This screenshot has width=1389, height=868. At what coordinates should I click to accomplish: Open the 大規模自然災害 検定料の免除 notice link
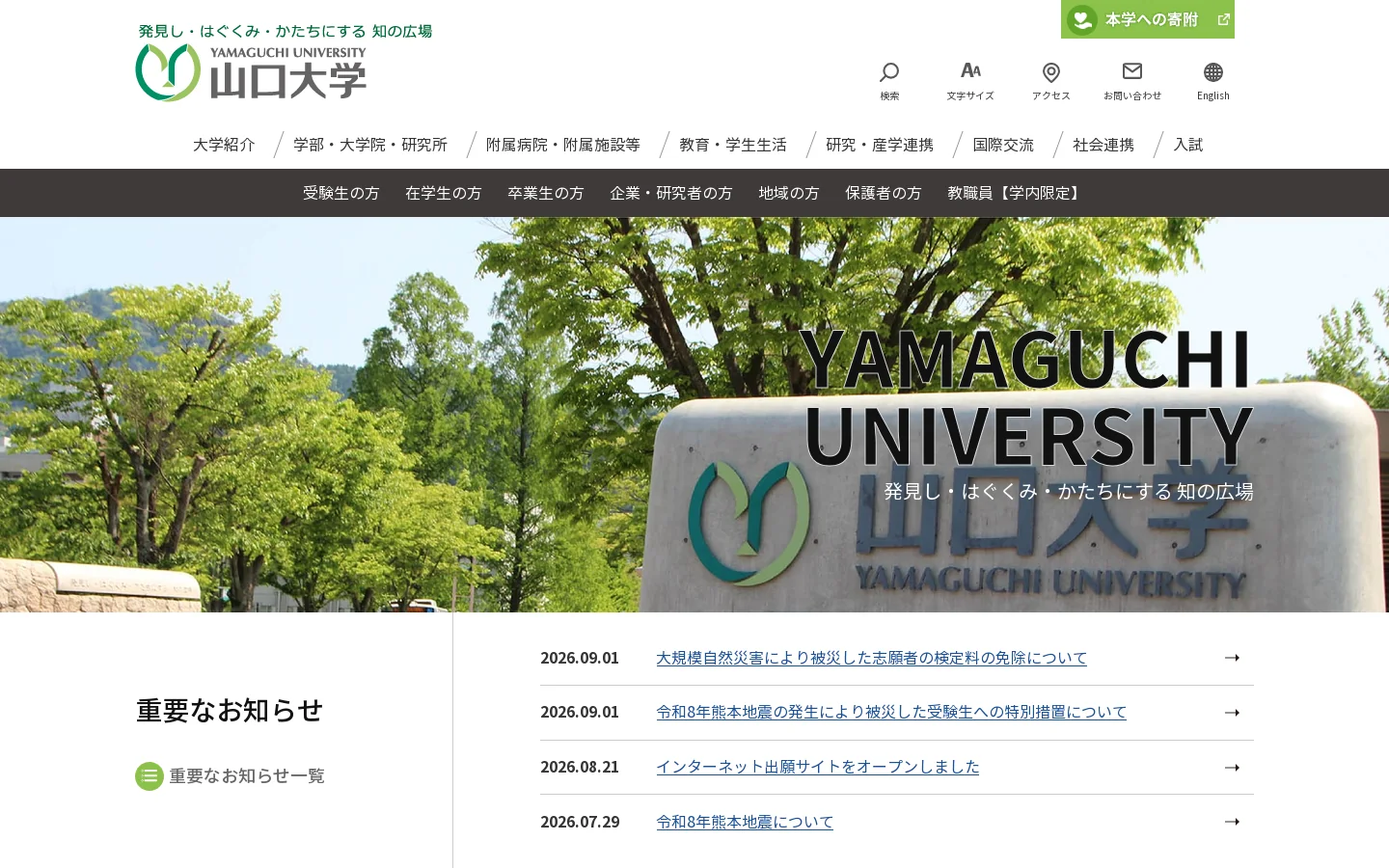(871, 658)
